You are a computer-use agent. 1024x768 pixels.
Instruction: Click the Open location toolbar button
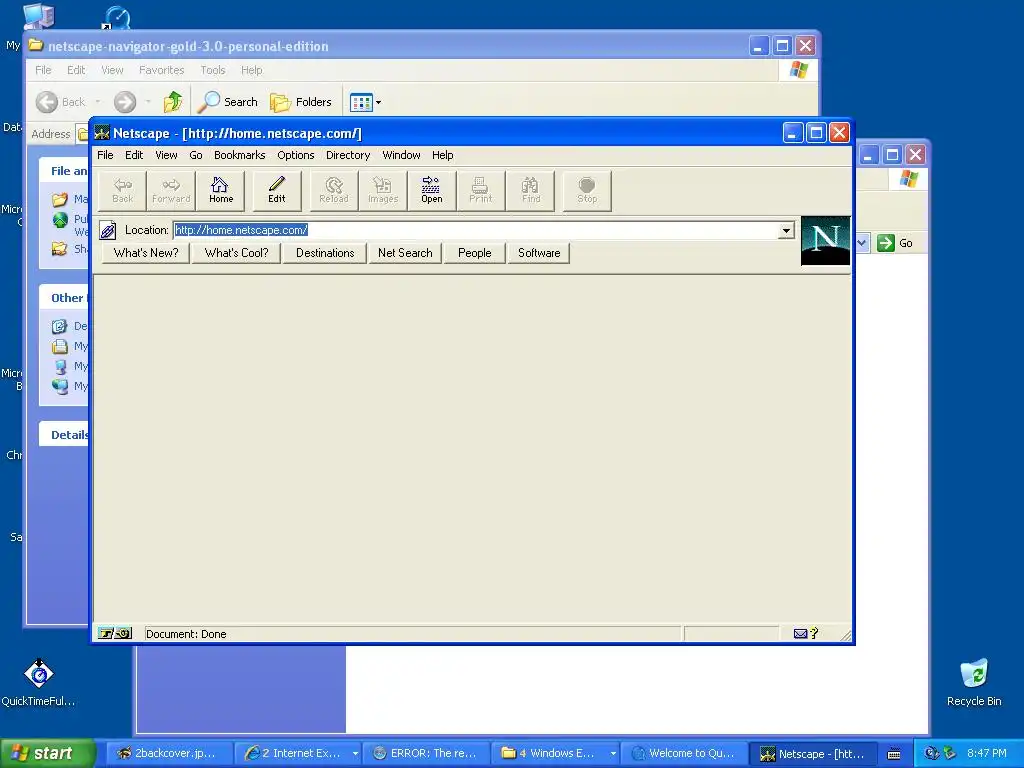pos(432,191)
